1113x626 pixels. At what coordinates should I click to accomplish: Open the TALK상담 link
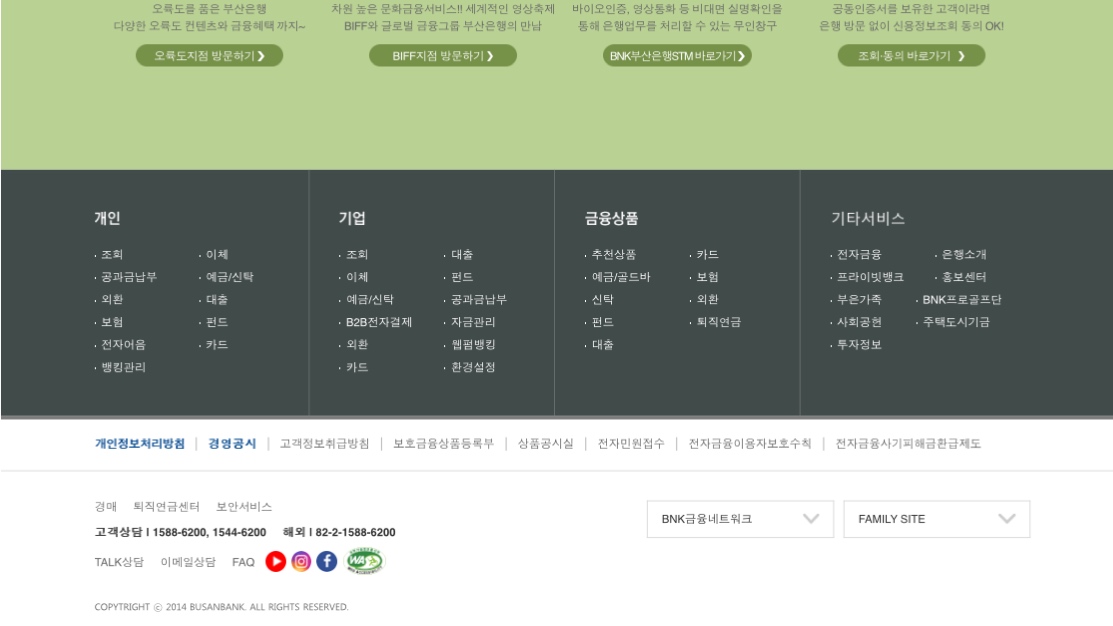(x=119, y=562)
